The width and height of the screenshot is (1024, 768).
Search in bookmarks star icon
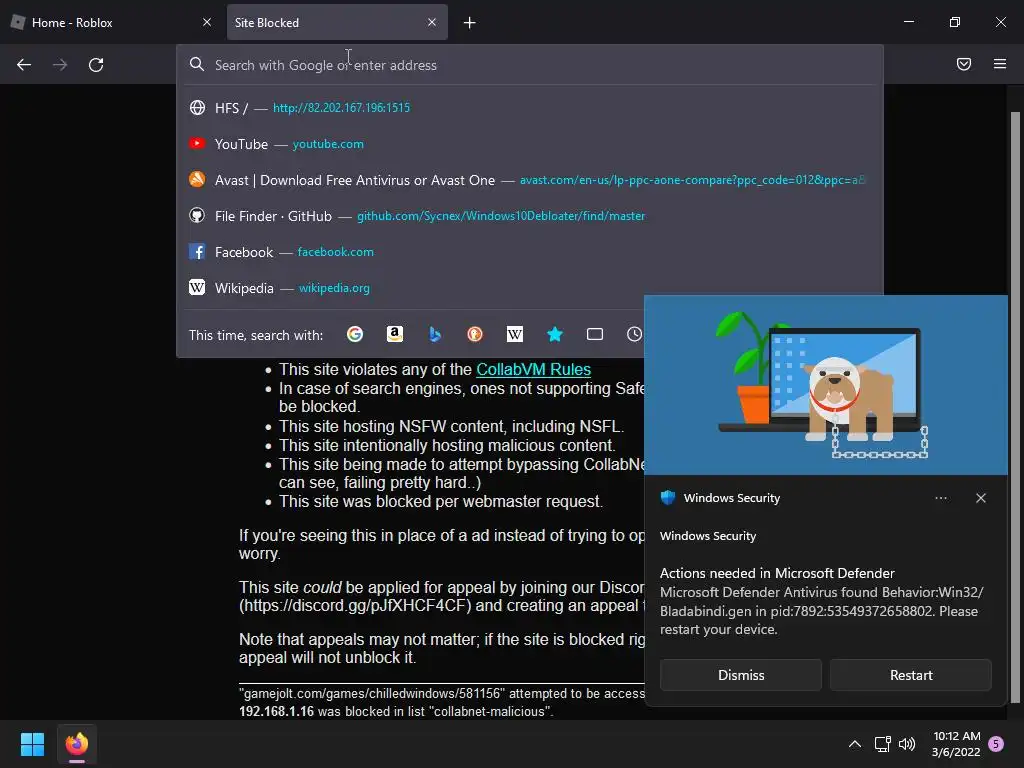[554, 334]
